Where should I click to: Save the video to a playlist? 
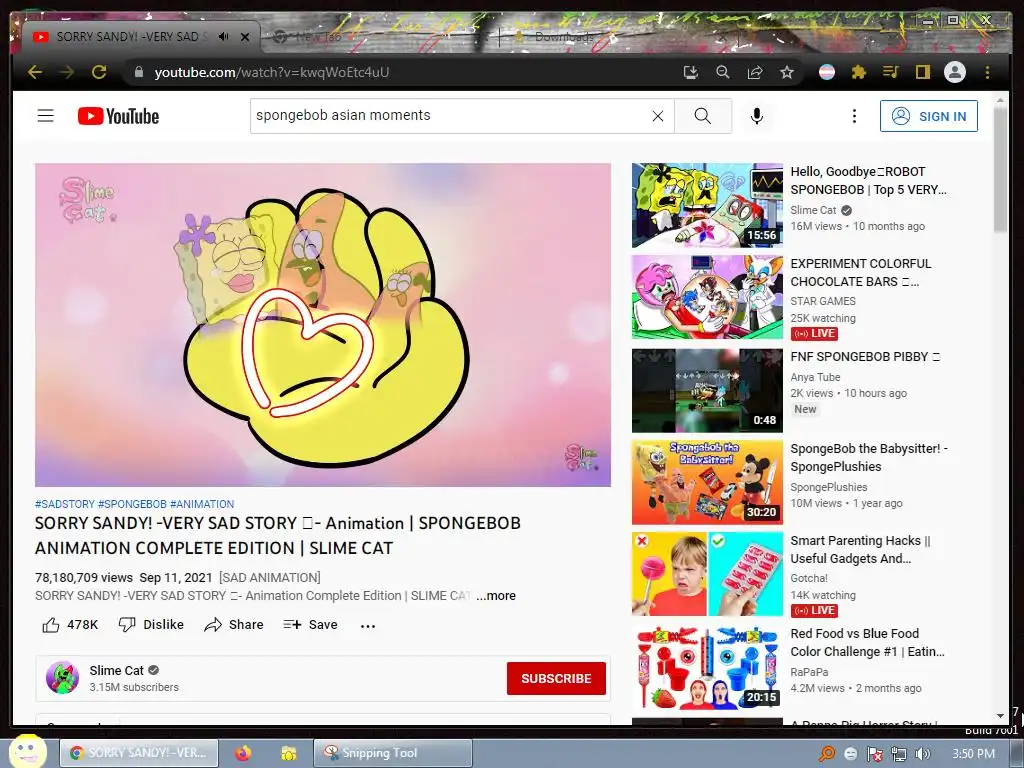point(310,625)
